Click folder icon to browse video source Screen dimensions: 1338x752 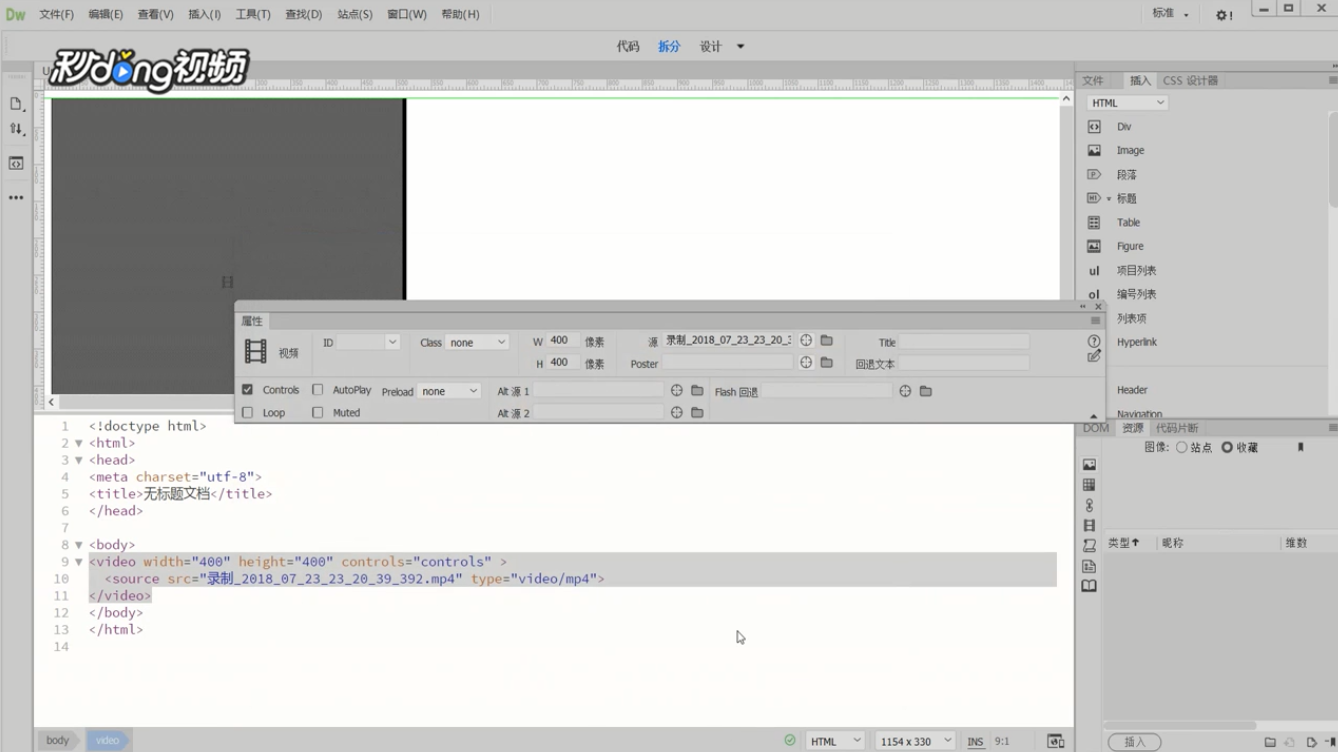[827, 341]
